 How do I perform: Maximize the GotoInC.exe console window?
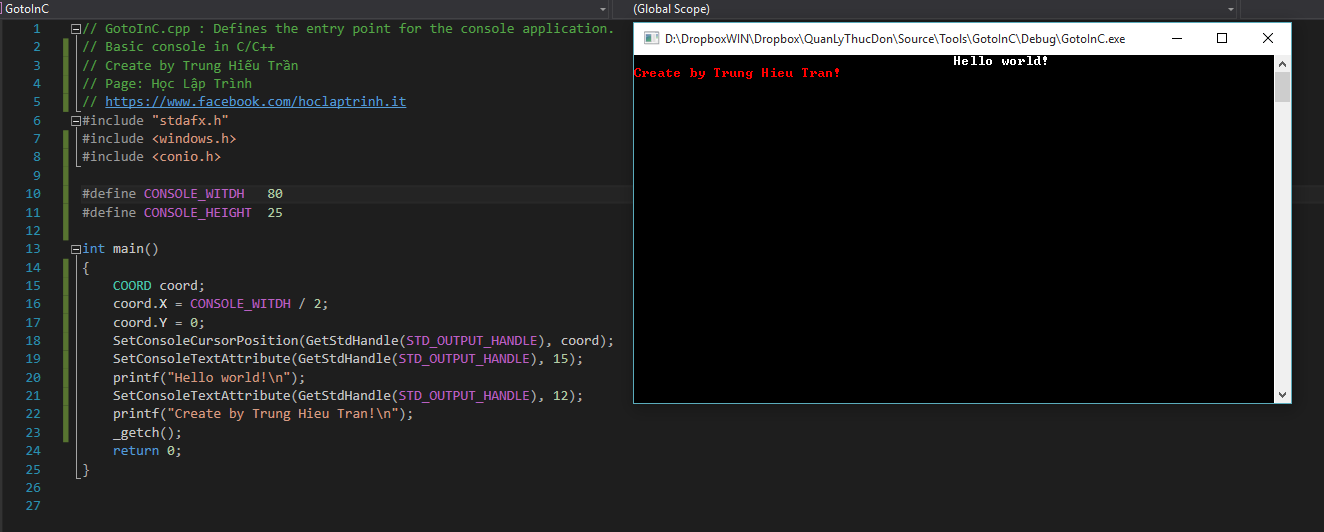click(1222, 39)
